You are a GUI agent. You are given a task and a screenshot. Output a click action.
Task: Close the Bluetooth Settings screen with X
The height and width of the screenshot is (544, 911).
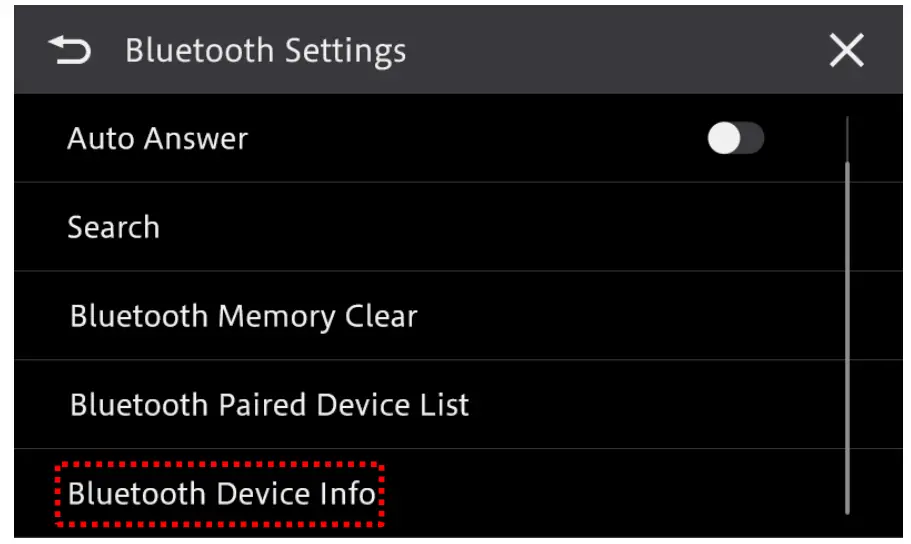846,52
